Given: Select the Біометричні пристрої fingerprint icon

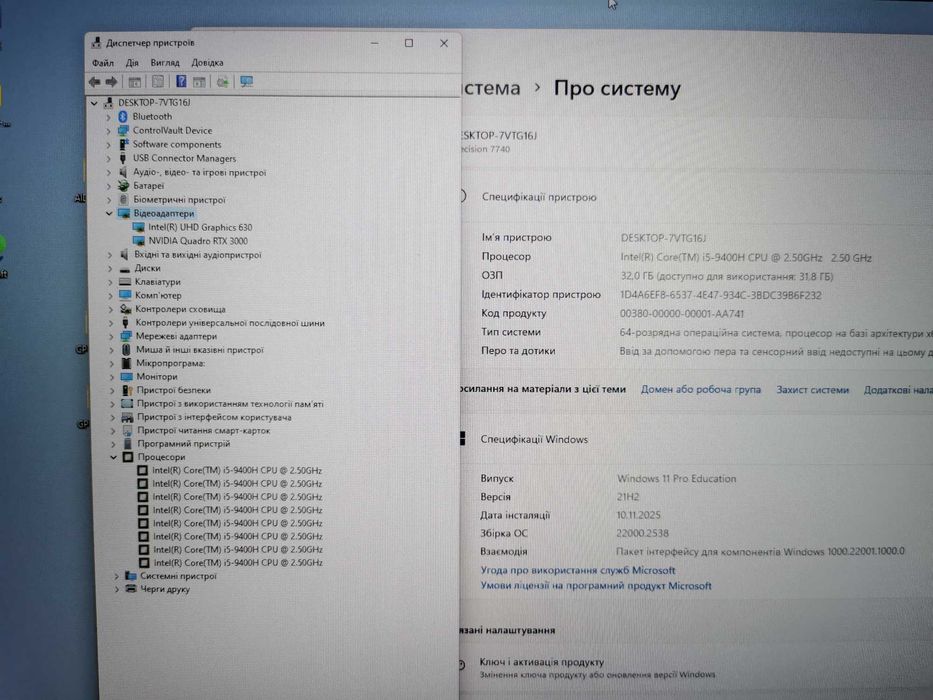Looking at the screenshot, I should 124,199.
